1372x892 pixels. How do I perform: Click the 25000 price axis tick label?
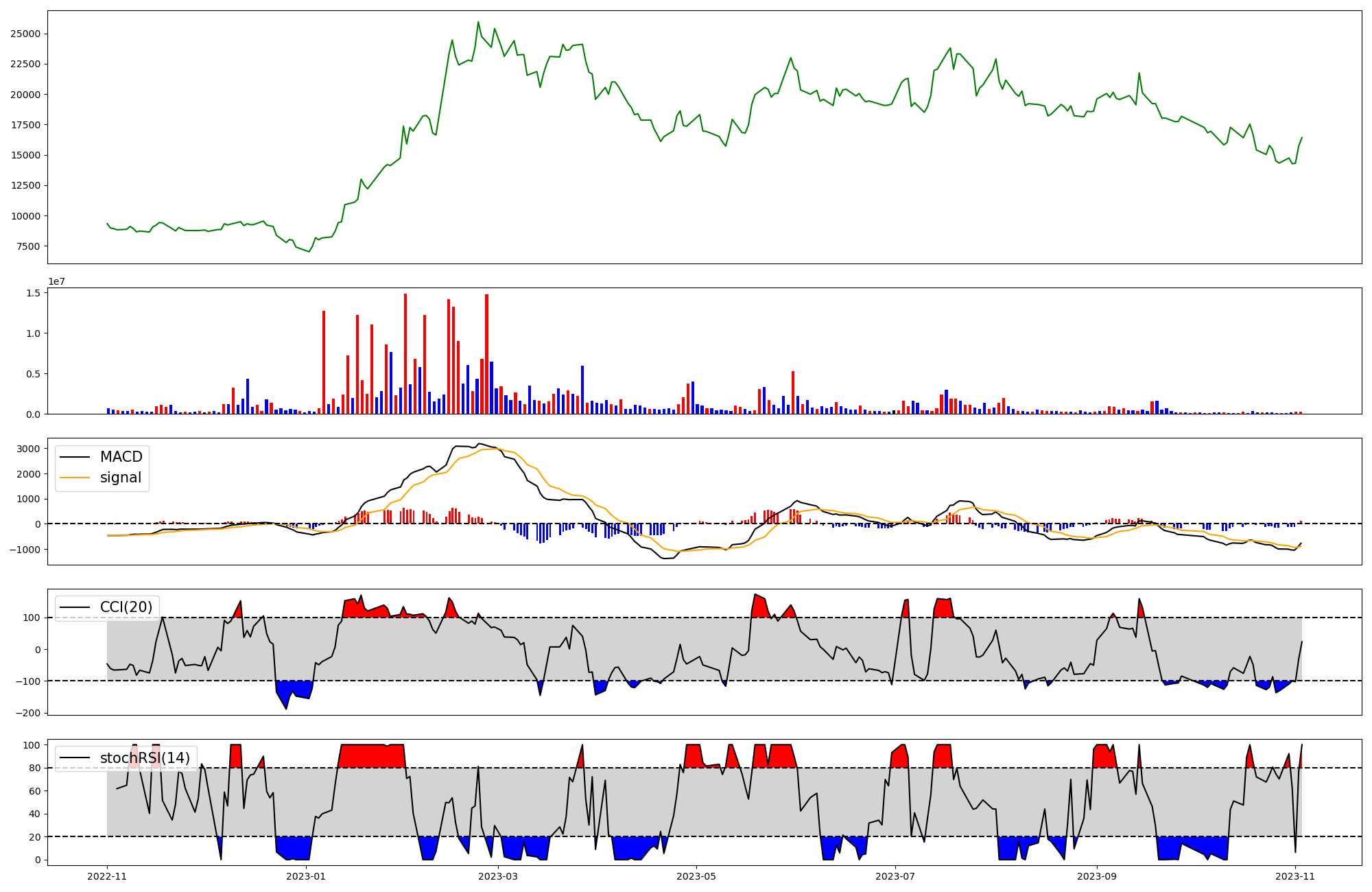25,34
